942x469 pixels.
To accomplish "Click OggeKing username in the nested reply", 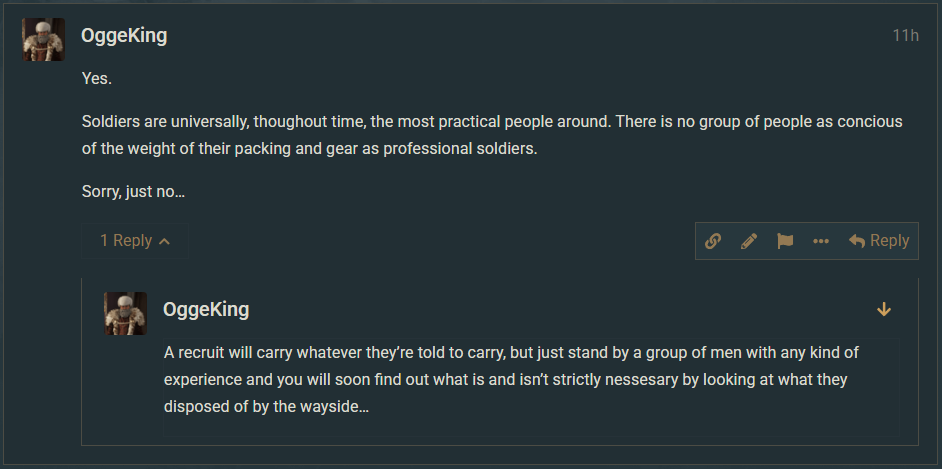I will point(206,310).
